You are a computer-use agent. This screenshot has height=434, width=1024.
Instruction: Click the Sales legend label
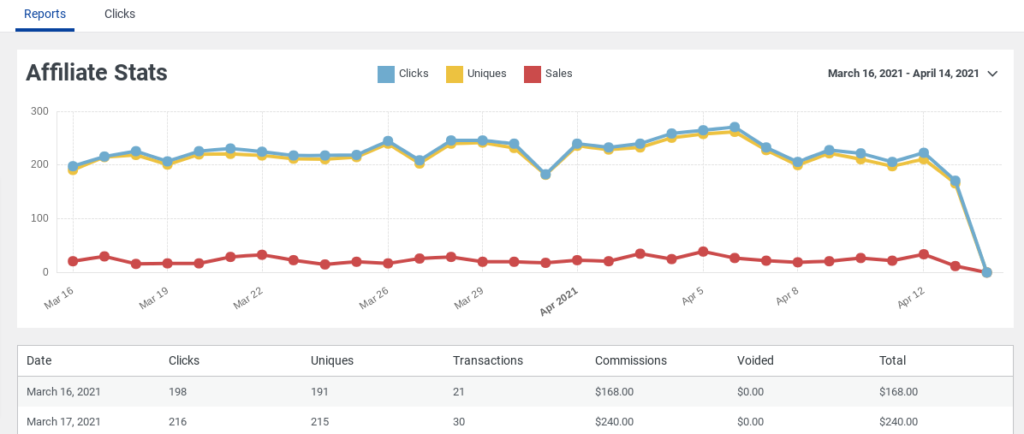(x=559, y=73)
